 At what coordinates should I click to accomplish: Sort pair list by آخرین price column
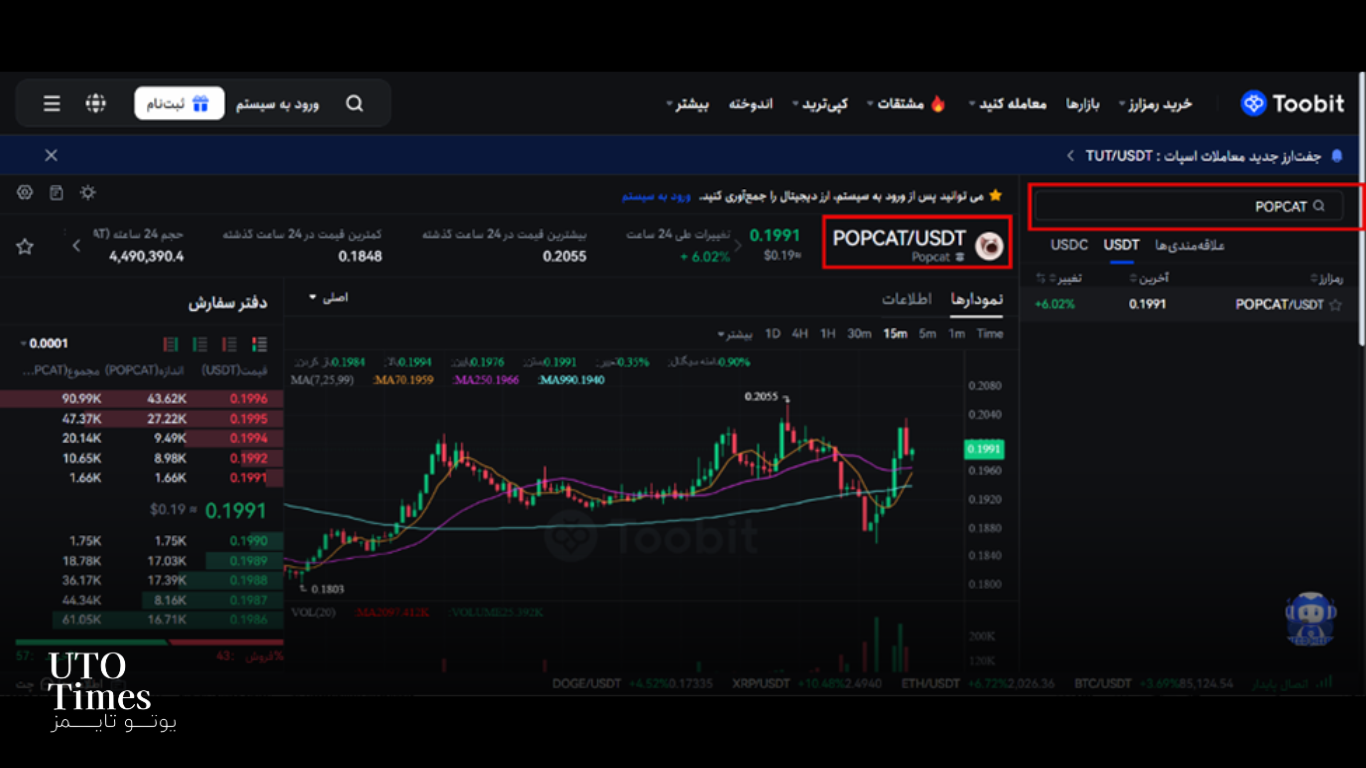(1151, 278)
